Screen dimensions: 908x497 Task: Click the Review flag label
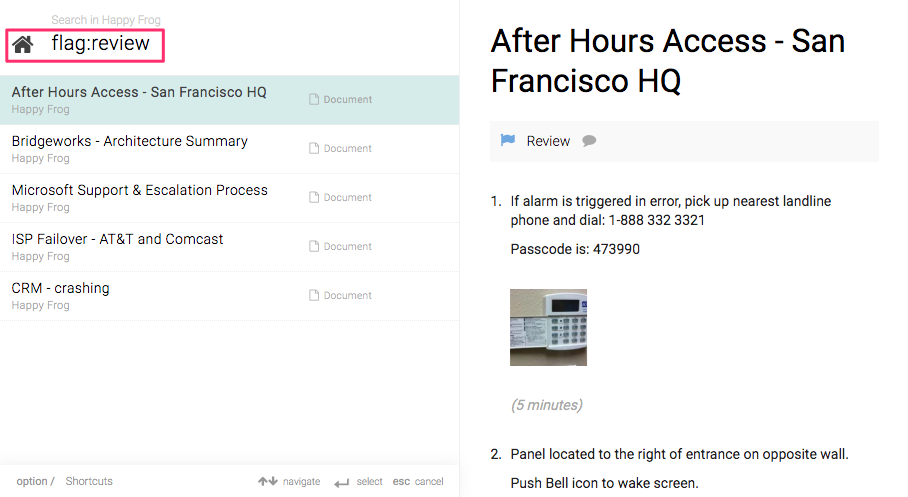pos(548,141)
